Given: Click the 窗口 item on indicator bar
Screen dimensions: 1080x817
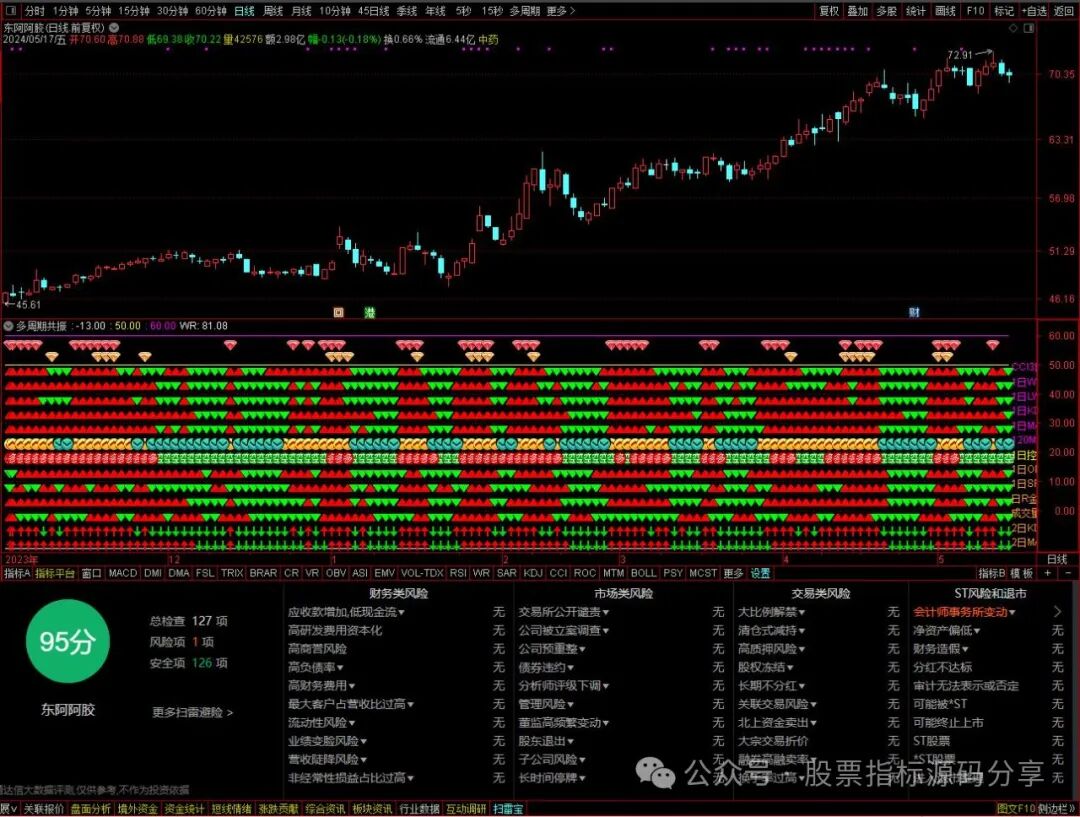Looking at the screenshot, I should coord(91,573).
